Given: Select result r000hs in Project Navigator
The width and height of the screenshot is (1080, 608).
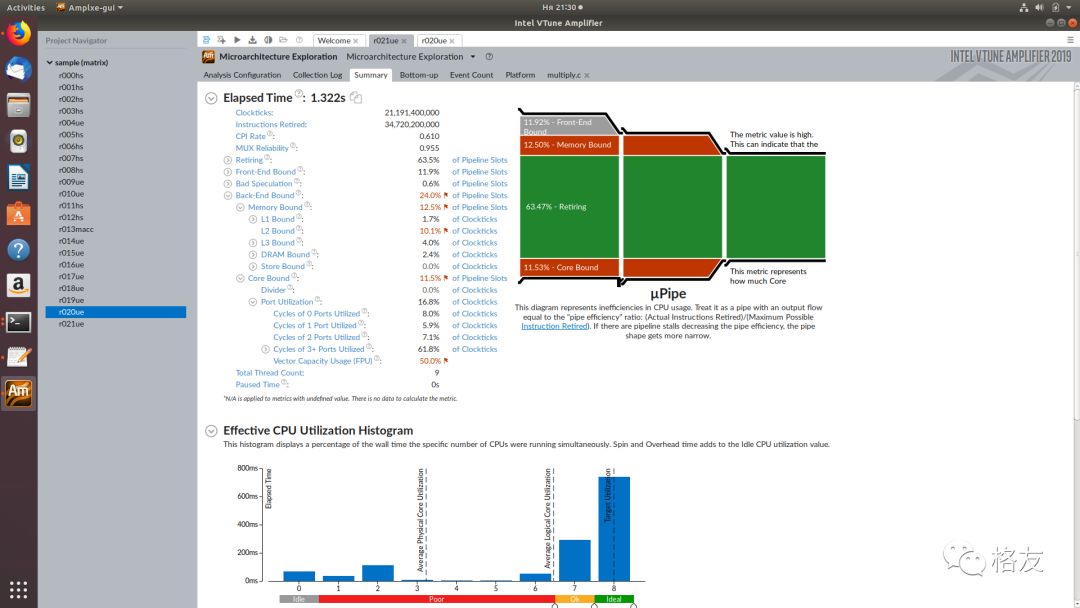Looking at the screenshot, I should point(71,76).
